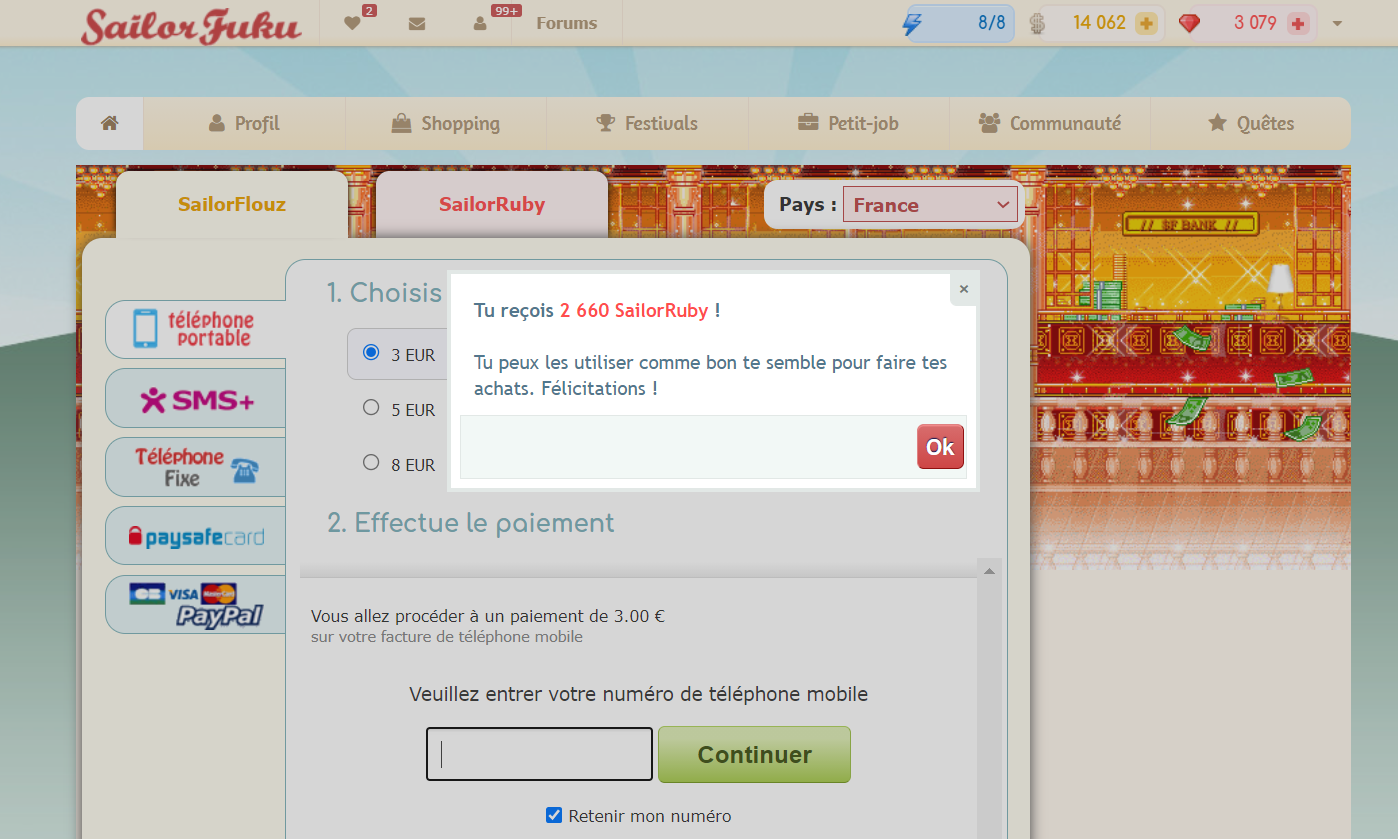The width and height of the screenshot is (1398, 839).
Task: Click the 3.00 € payment notice text
Action: click(x=488, y=616)
